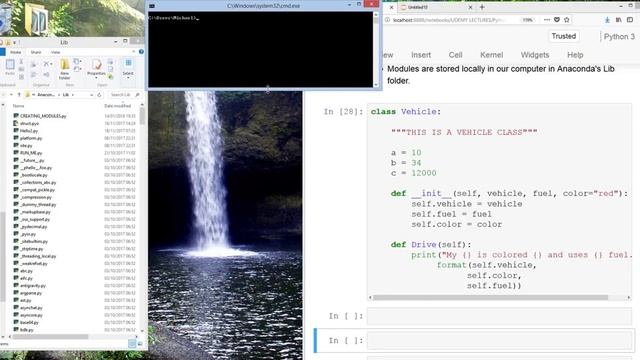This screenshot has height=360, width=640.
Task: Open the Explorer quick access toolbar dropdown
Action: tap(14, 42)
